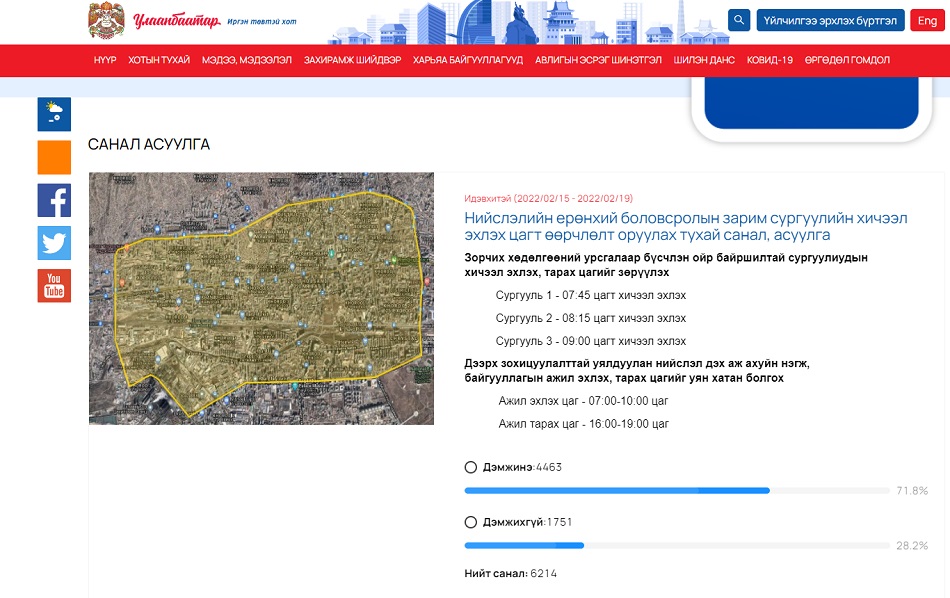950x598 pixels.
Task: Click the search magnifier icon
Action: click(x=739, y=20)
